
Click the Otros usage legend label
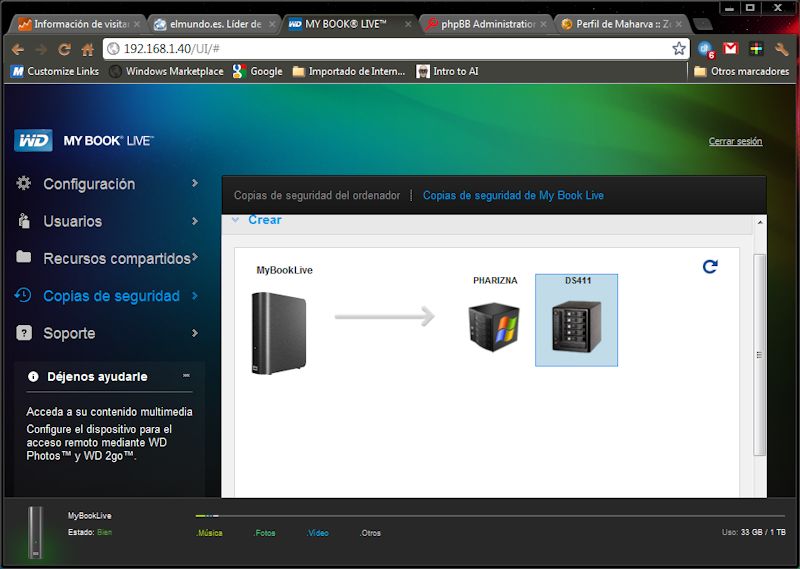point(370,533)
